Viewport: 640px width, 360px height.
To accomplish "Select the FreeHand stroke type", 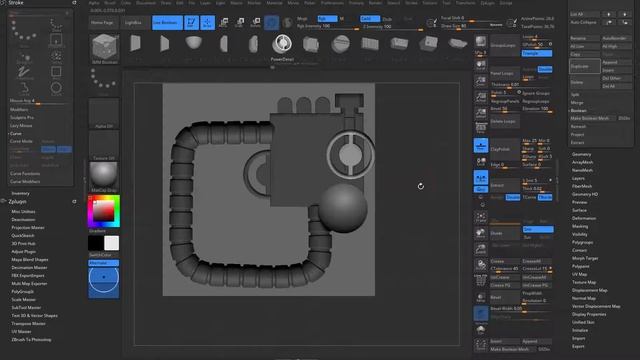I will tap(24, 73).
